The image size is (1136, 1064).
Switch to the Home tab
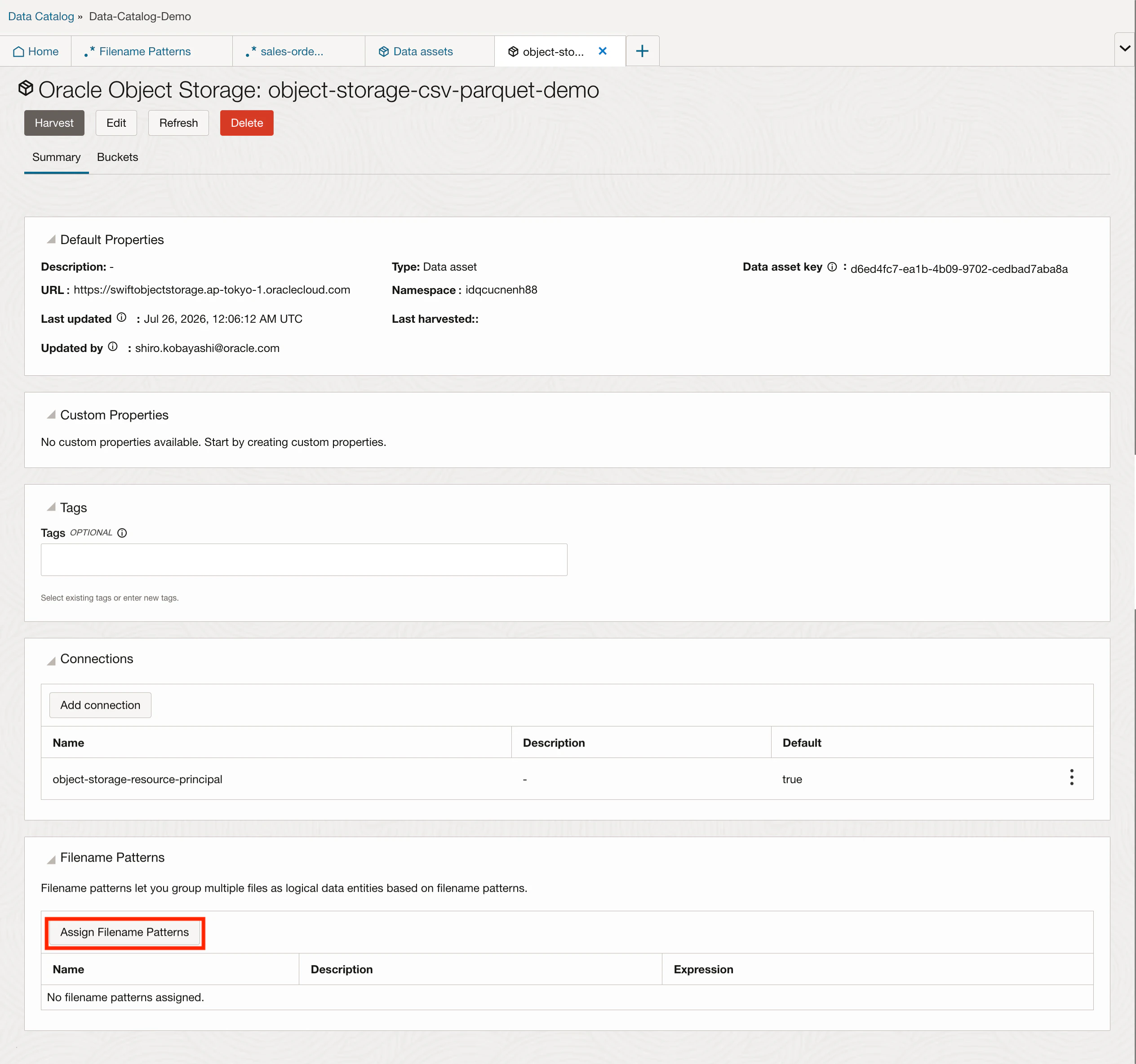click(36, 51)
